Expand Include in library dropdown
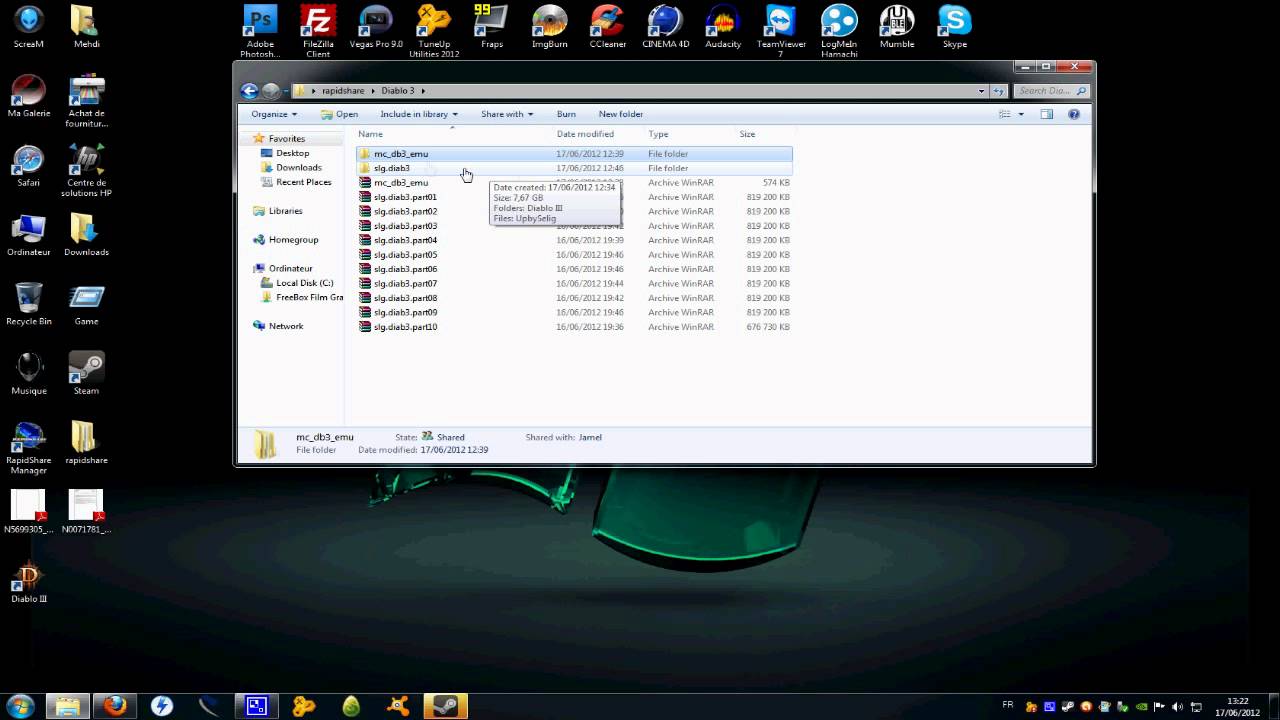The image size is (1280, 720). click(x=419, y=114)
